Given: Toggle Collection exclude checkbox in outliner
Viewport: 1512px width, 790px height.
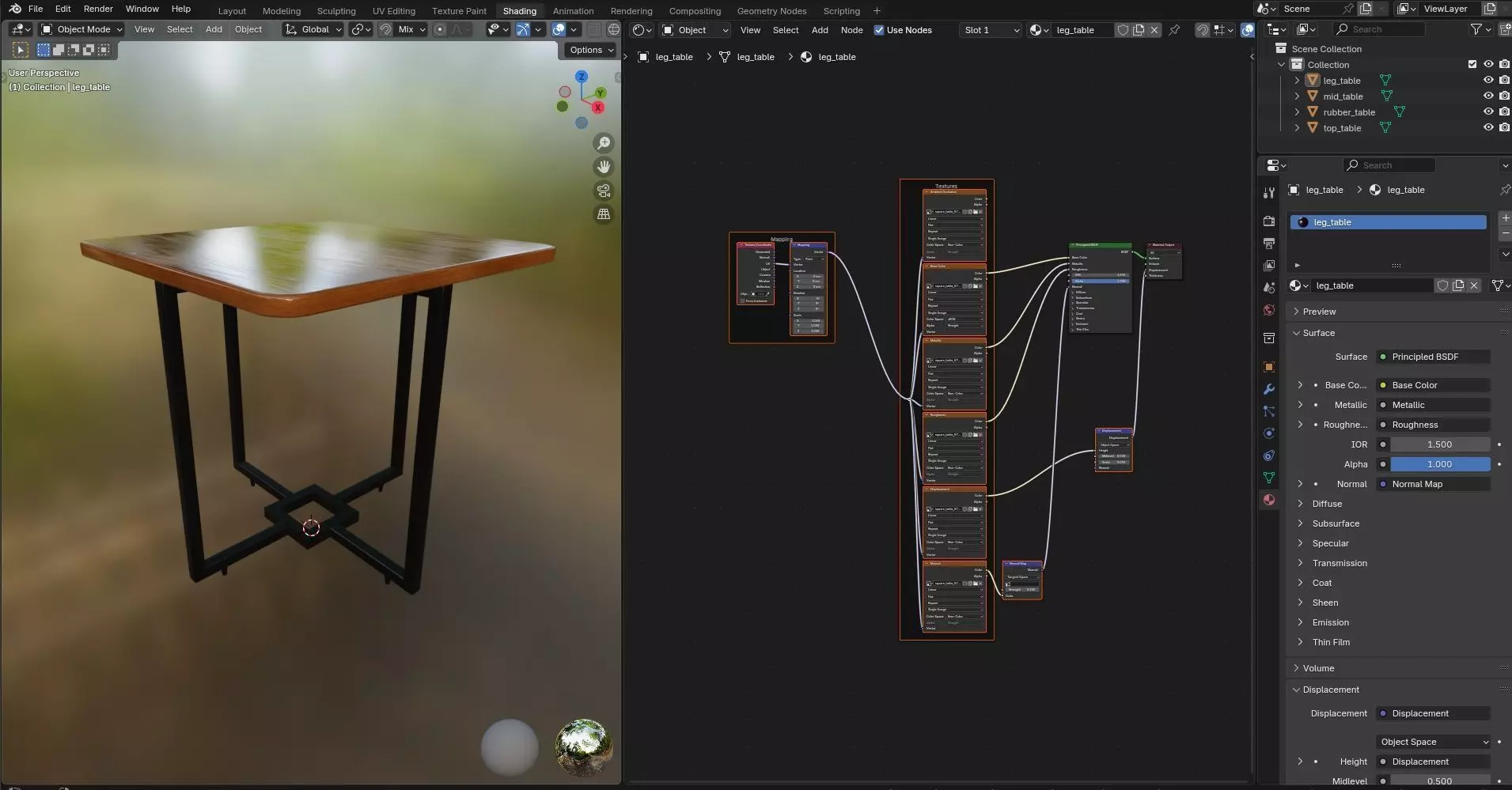Looking at the screenshot, I should 1472,65.
